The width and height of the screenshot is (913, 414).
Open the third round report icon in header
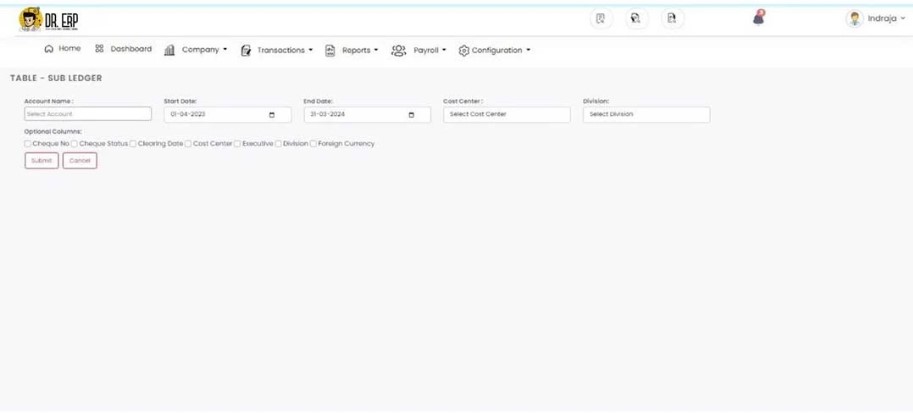pyautogui.click(x=672, y=19)
